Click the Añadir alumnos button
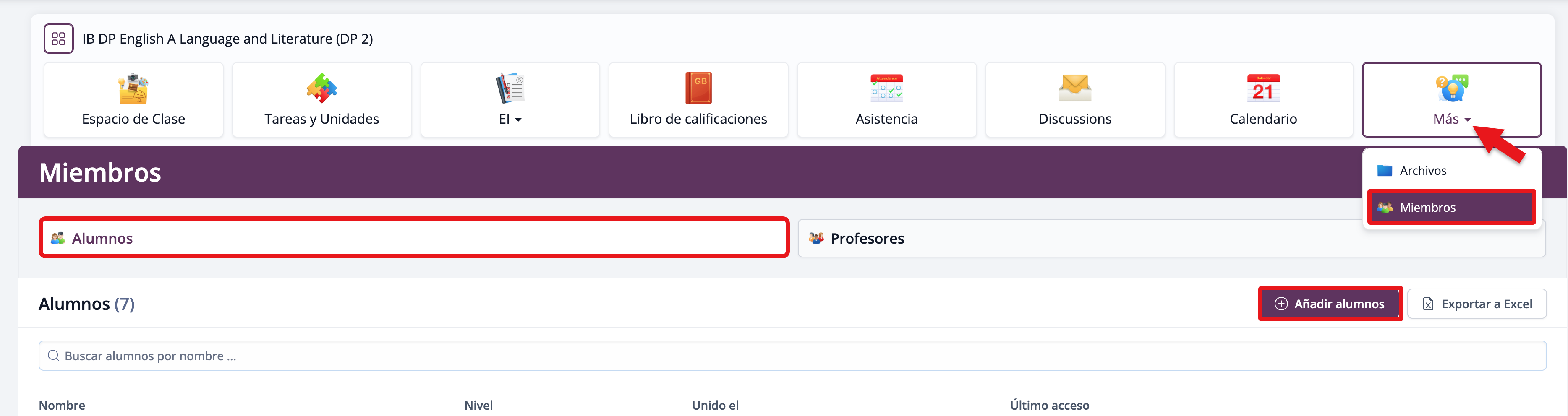The width and height of the screenshot is (1568, 416). tap(1330, 304)
